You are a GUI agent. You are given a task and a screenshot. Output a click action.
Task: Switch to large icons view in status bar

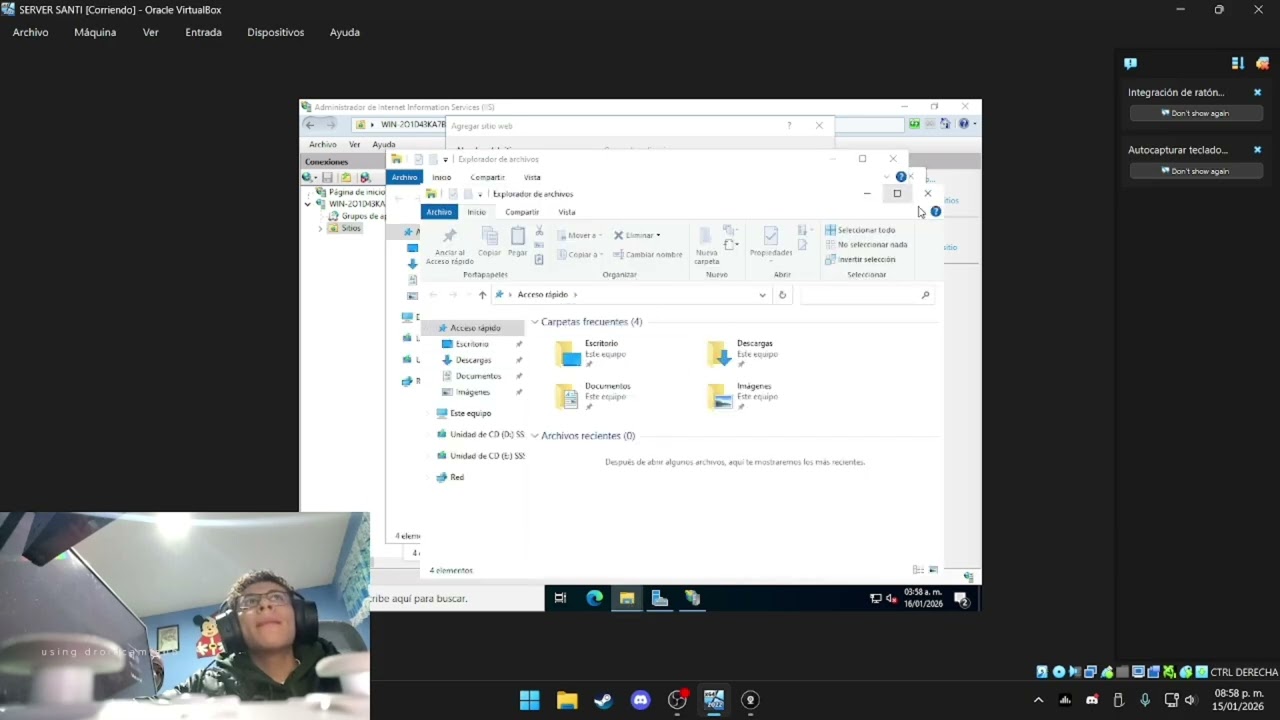(933, 570)
